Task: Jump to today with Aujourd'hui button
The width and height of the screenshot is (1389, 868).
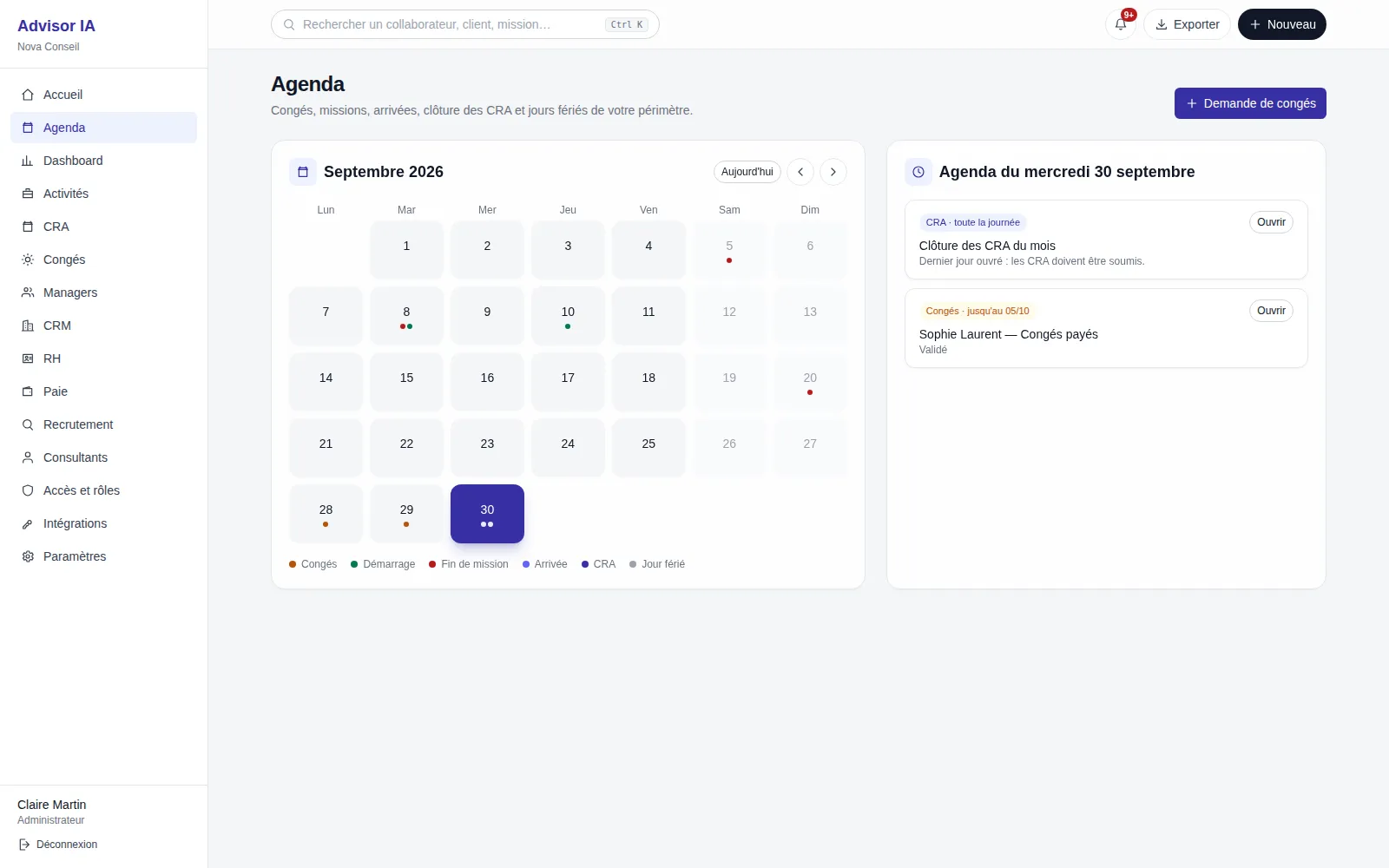Action: click(x=747, y=172)
